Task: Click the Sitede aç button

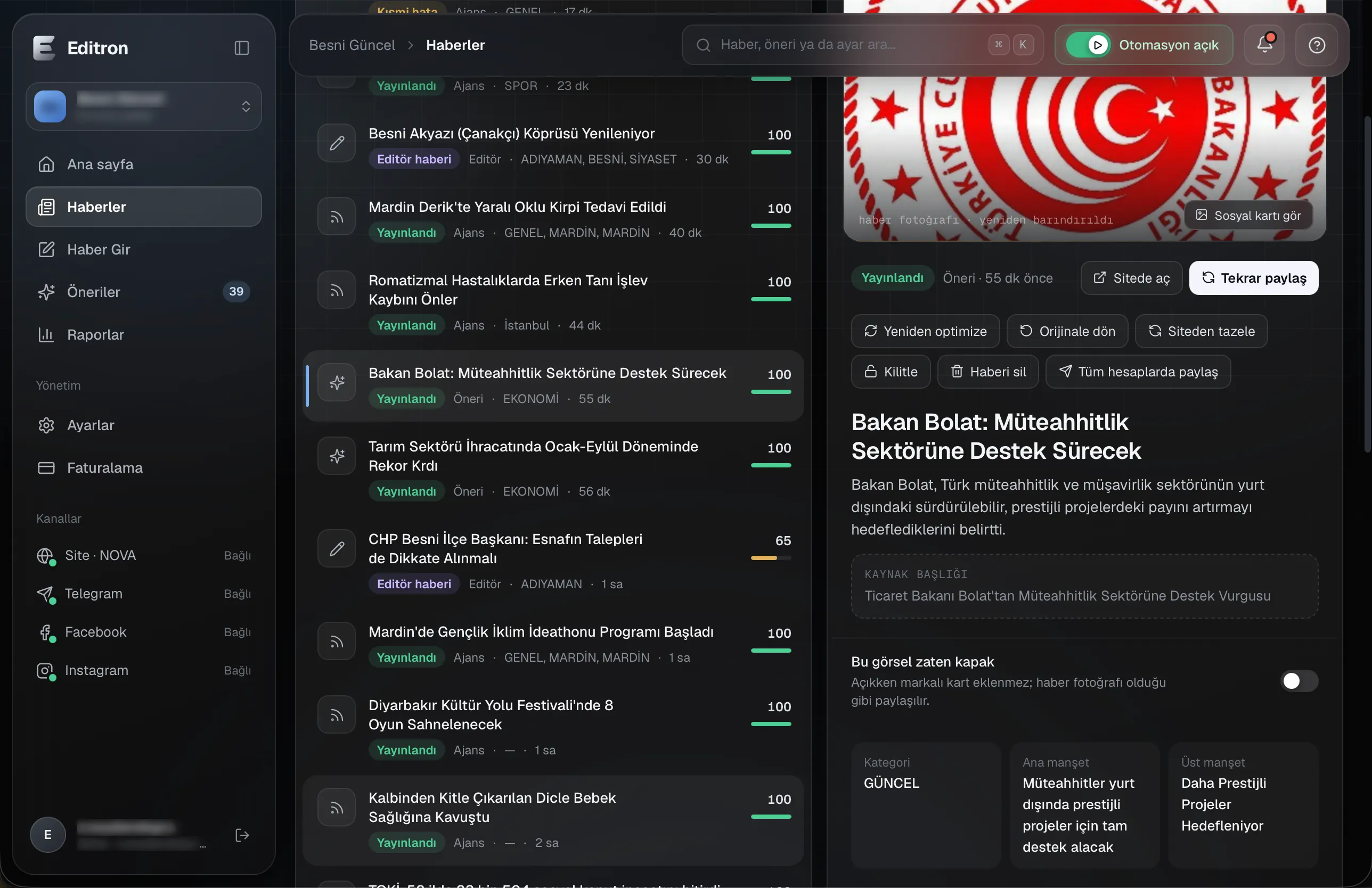Action: (1131, 278)
